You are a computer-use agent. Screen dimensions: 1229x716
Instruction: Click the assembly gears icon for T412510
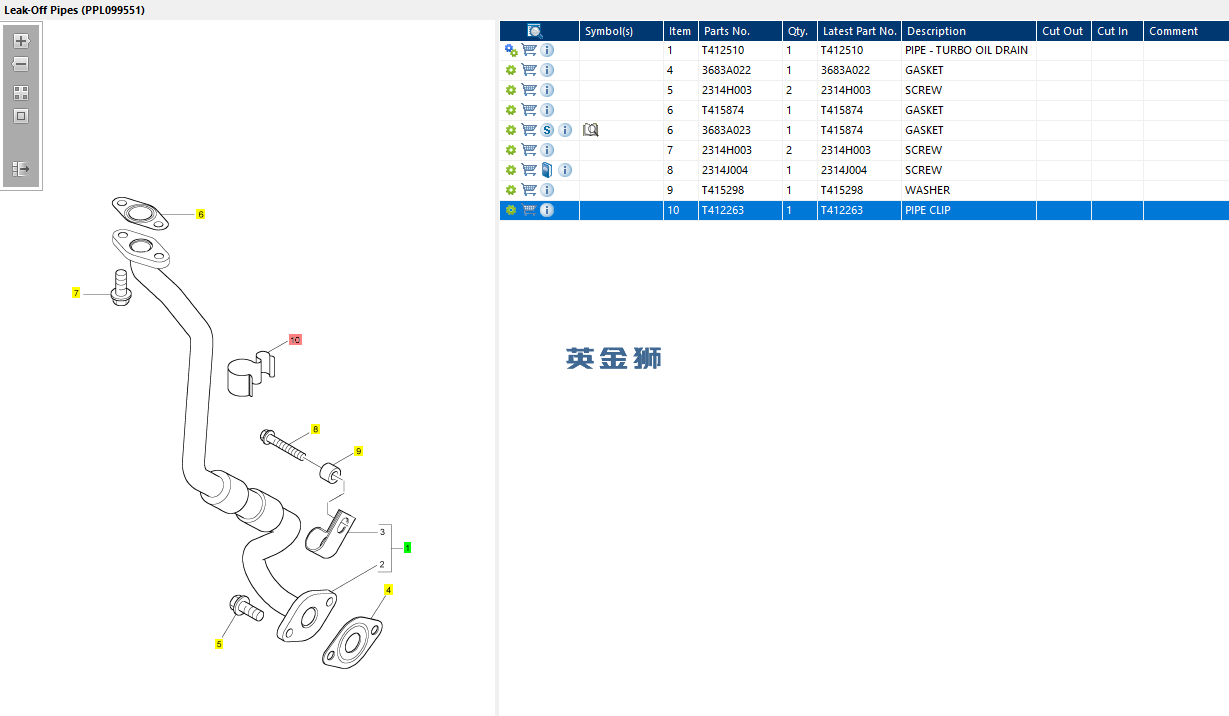click(x=511, y=50)
